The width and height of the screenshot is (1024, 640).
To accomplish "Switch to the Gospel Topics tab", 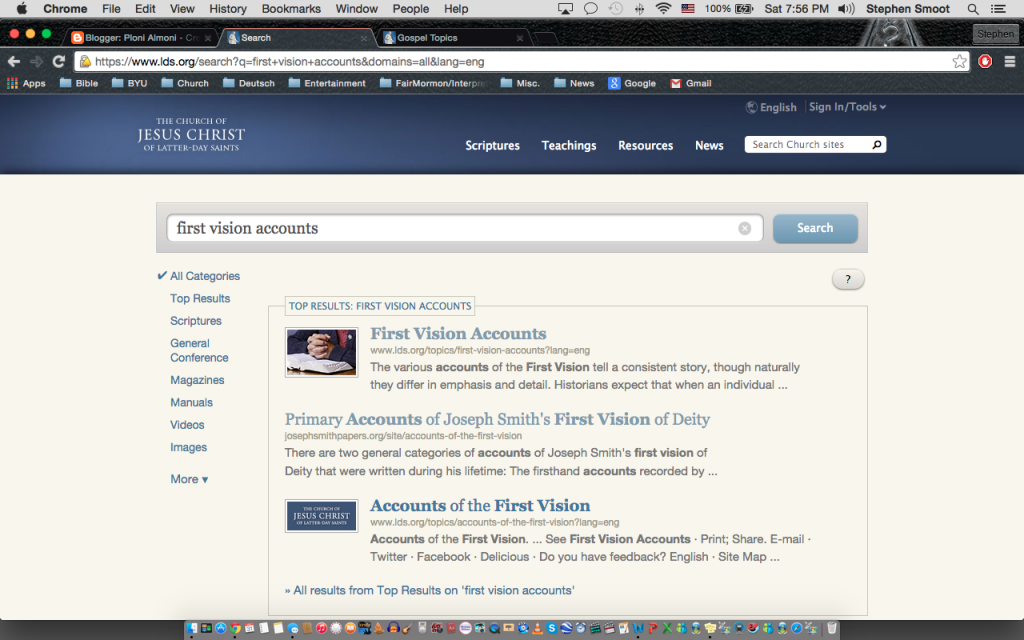I will pos(453,38).
